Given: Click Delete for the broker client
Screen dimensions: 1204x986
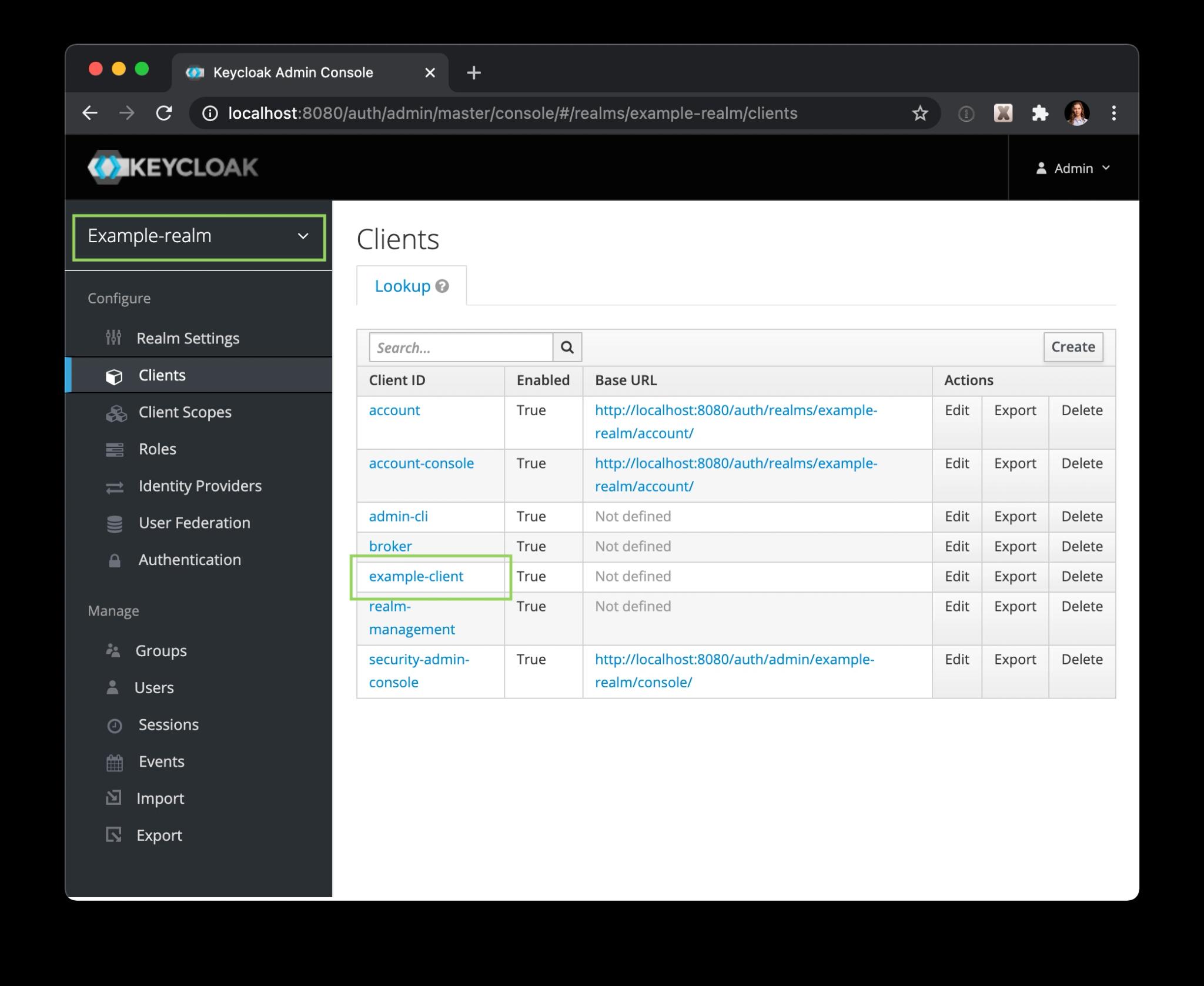Looking at the screenshot, I should click(x=1081, y=546).
